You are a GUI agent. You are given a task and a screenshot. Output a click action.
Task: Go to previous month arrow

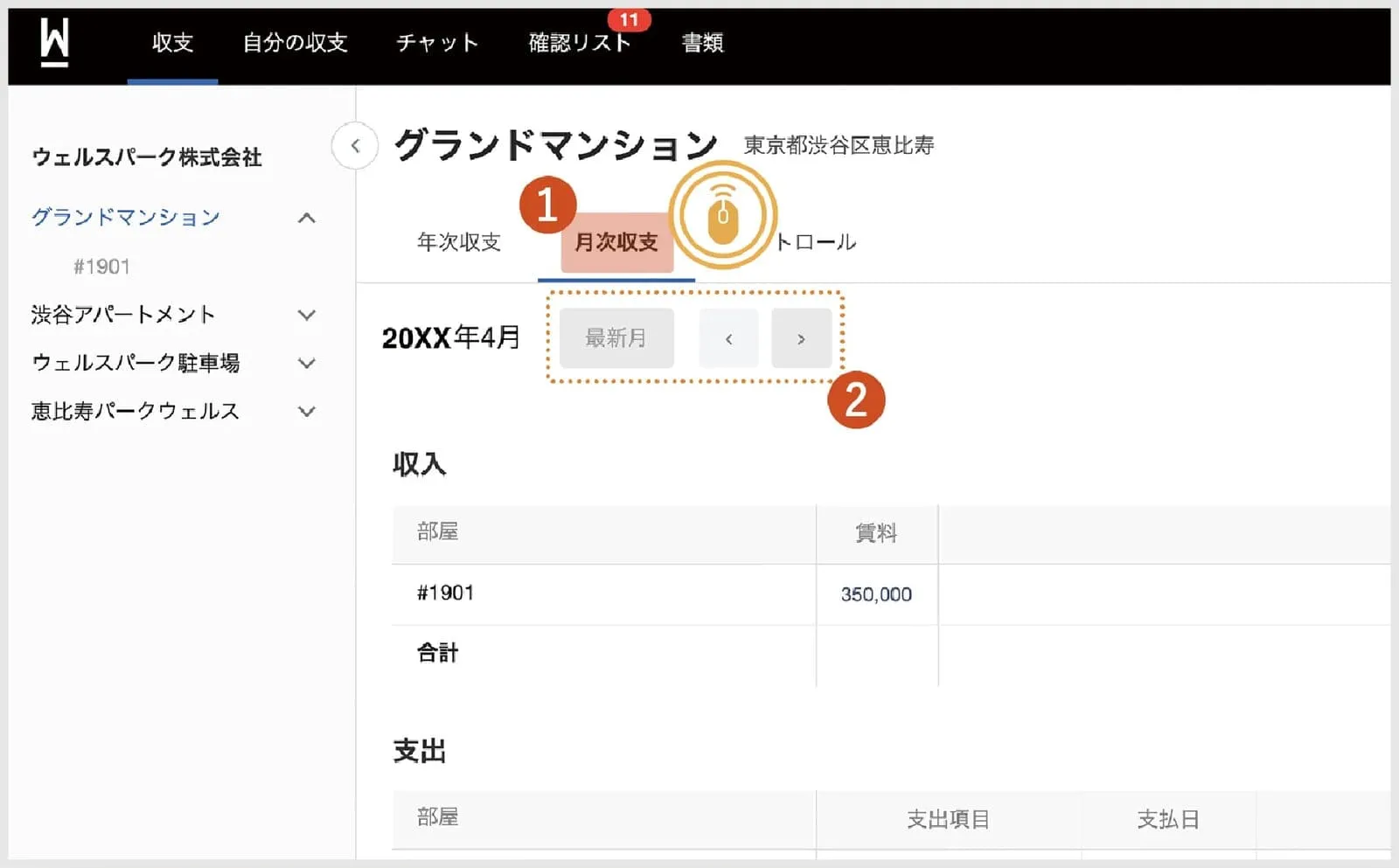tap(728, 338)
